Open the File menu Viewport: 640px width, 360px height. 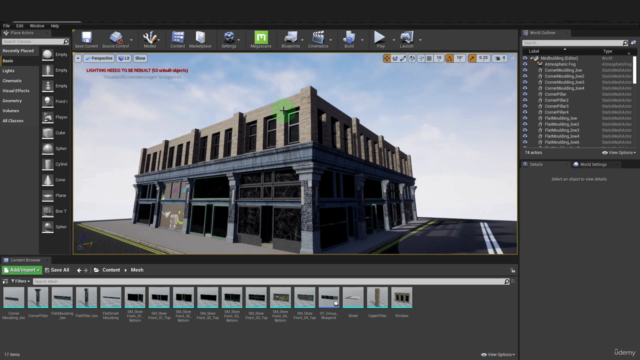[7, 26]
